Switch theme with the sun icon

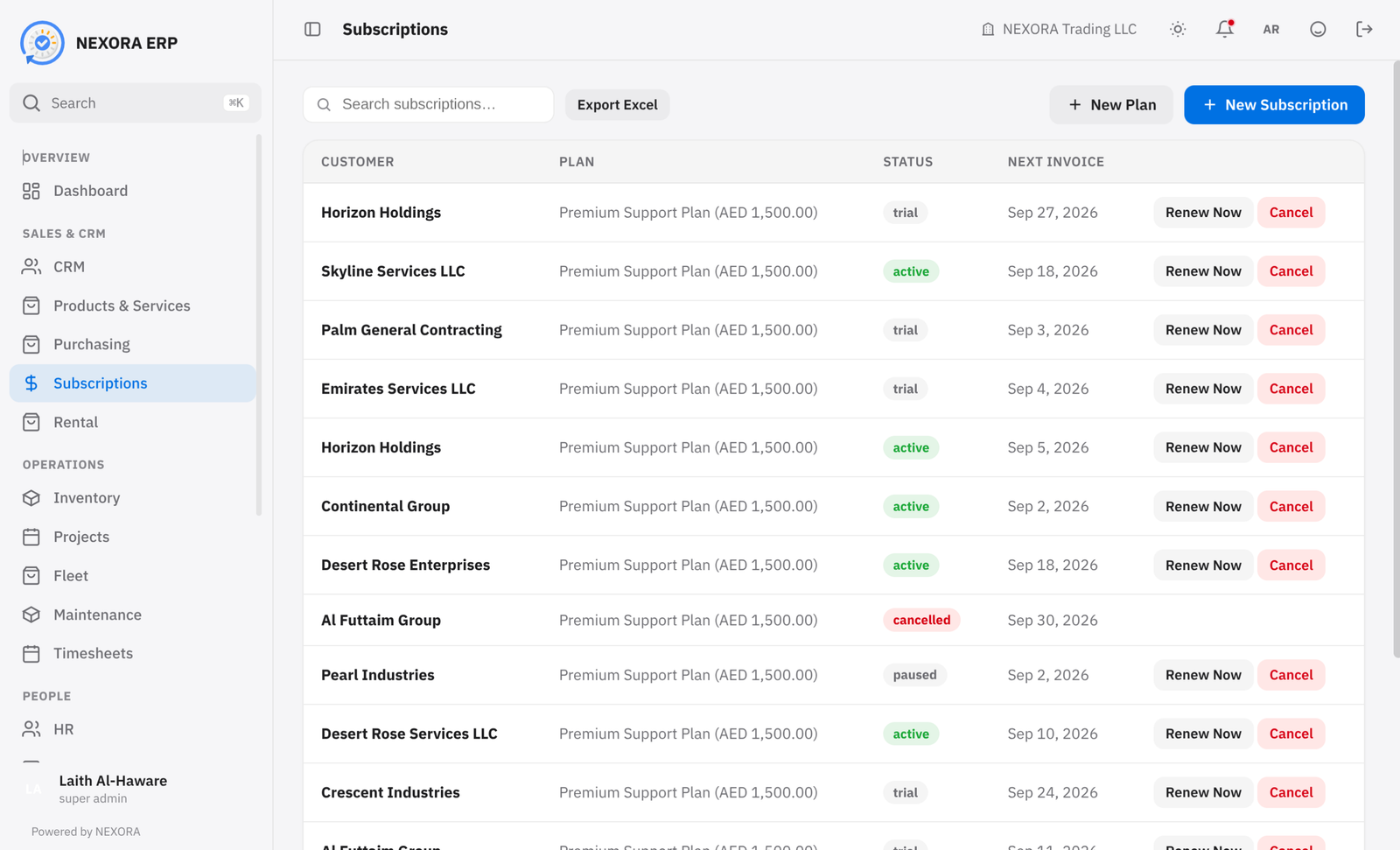point(1178,29)
